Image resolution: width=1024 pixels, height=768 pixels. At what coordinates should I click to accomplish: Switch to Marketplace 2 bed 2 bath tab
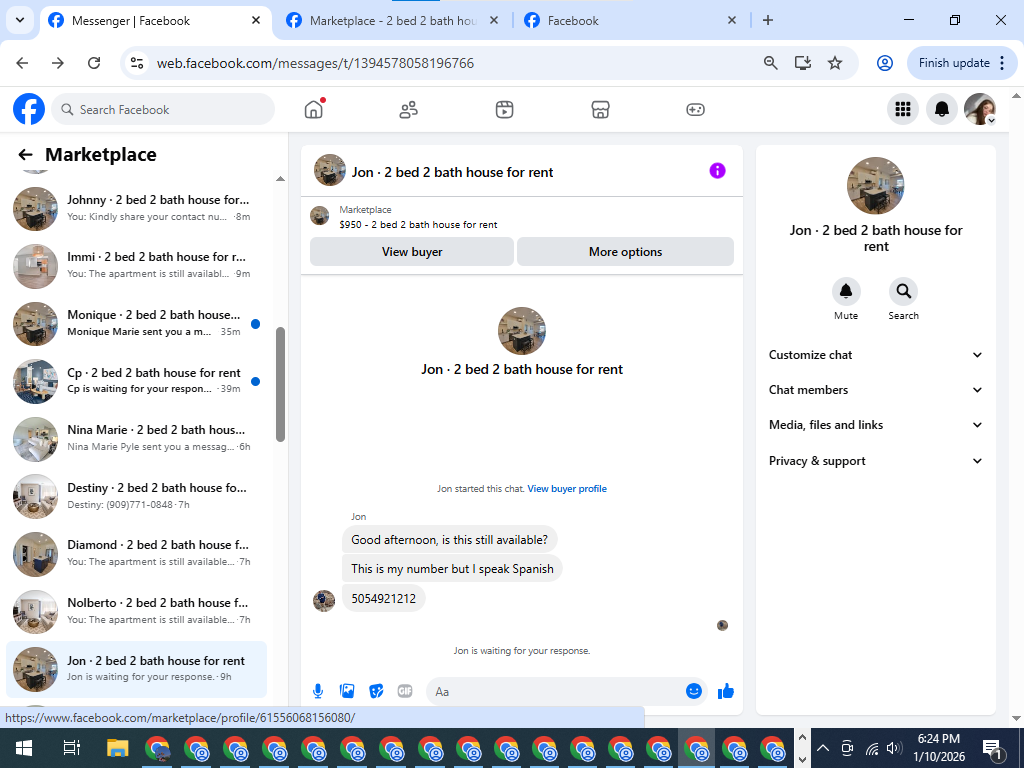tap(392, 21)
